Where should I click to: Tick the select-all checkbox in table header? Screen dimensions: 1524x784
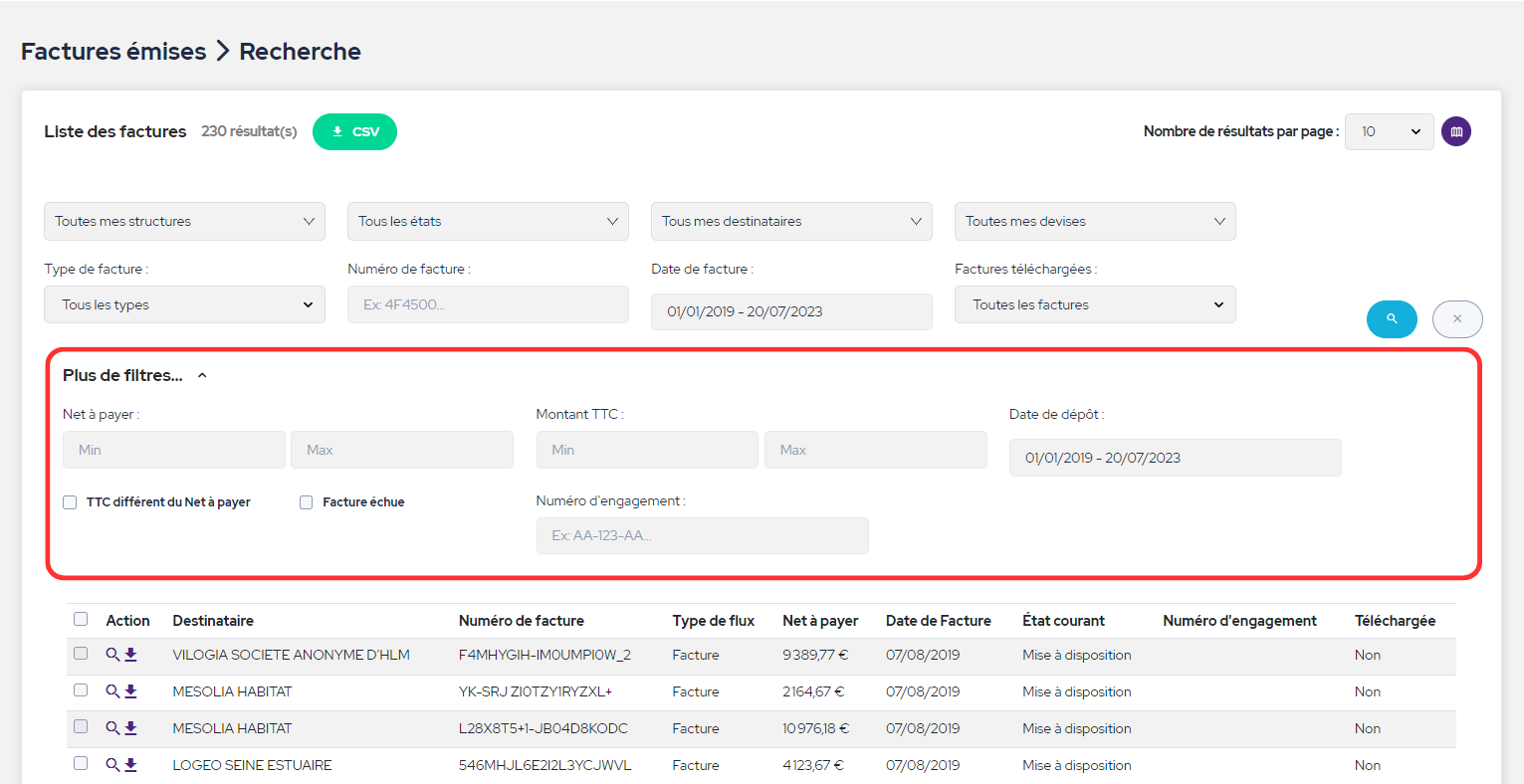(x=81, y=619)
